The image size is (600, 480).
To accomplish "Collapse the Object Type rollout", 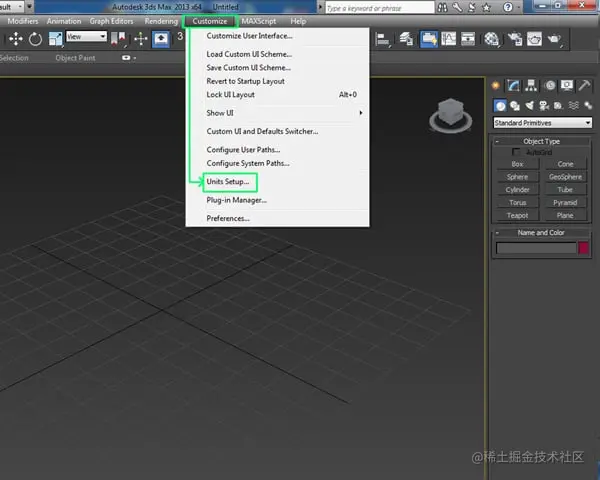I will [x=497, y=142].
